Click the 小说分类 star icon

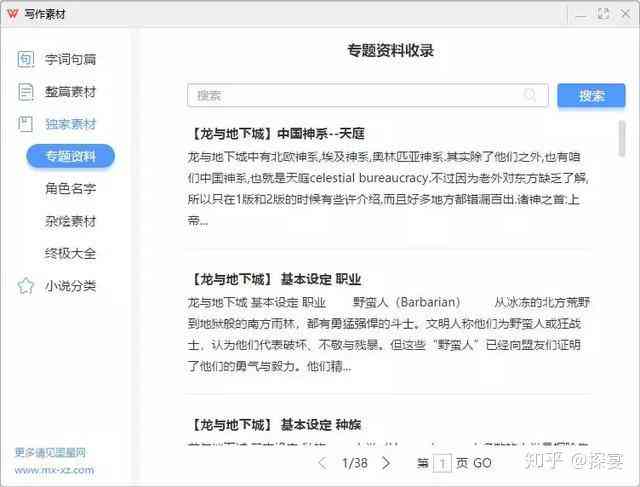coord(26,286)
